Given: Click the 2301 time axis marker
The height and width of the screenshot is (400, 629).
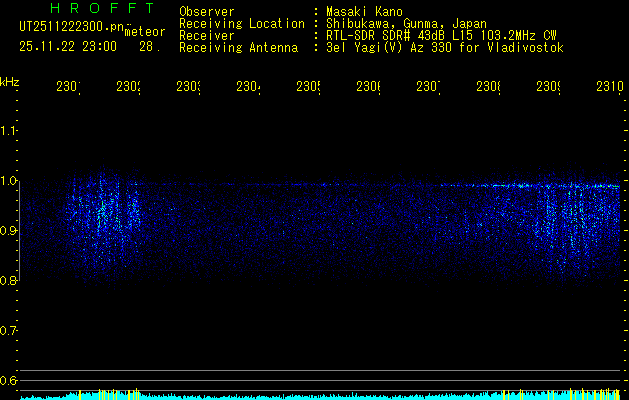Looking at the screenshot, I should (68, 87).
